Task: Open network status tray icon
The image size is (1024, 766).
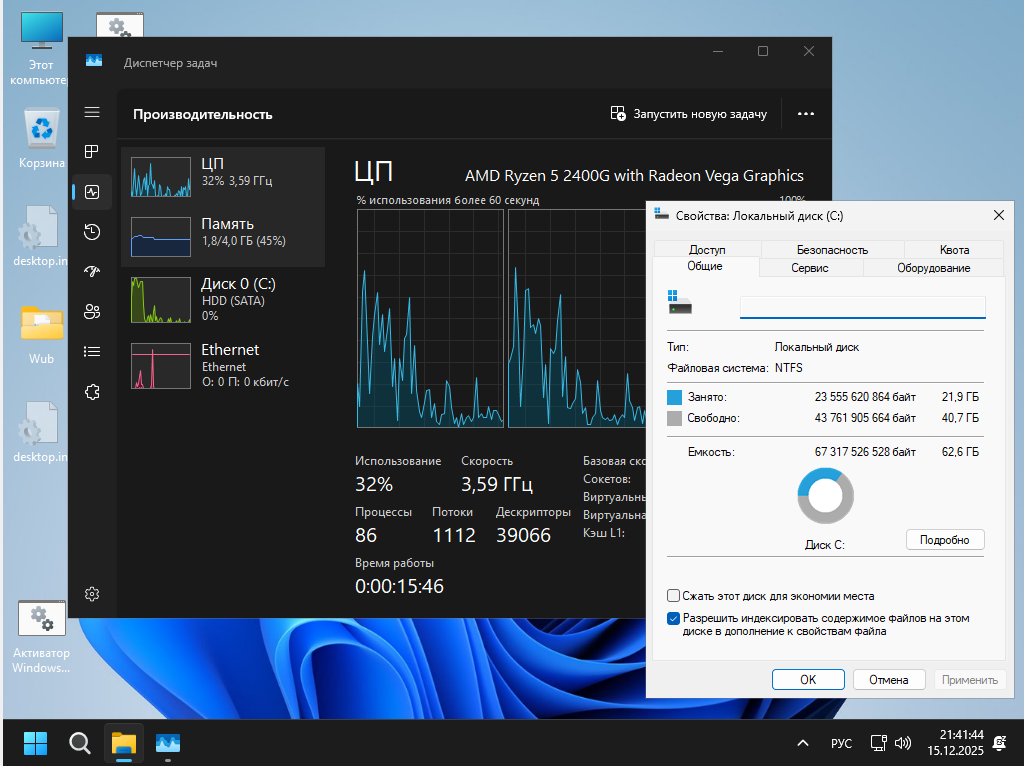Action: tap(878, 743)
